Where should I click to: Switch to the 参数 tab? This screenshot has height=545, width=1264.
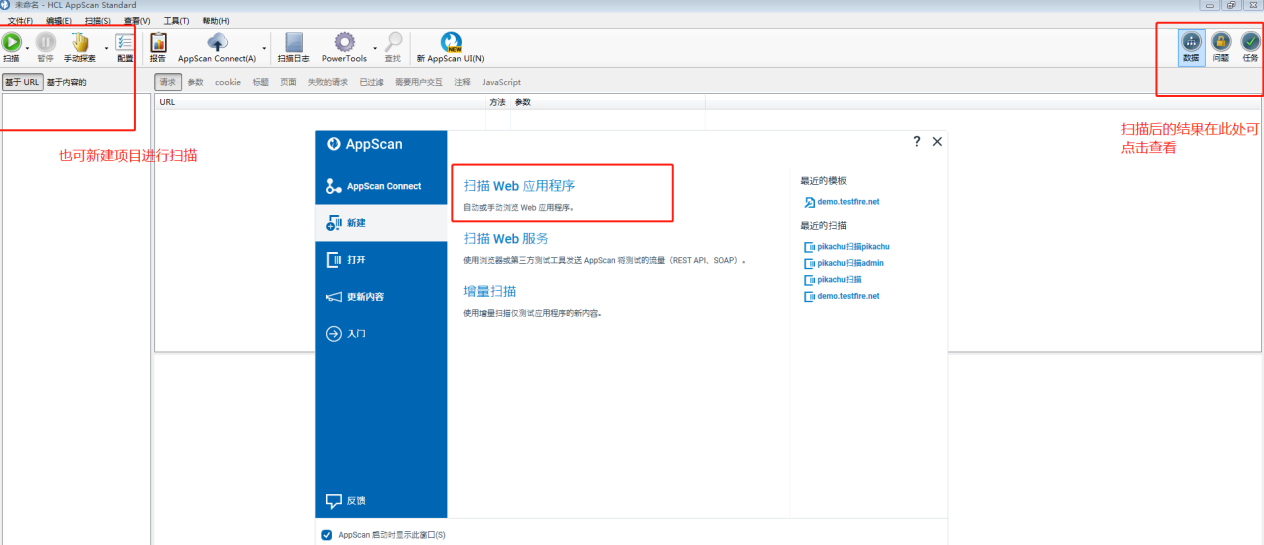[x=195, y=82]
